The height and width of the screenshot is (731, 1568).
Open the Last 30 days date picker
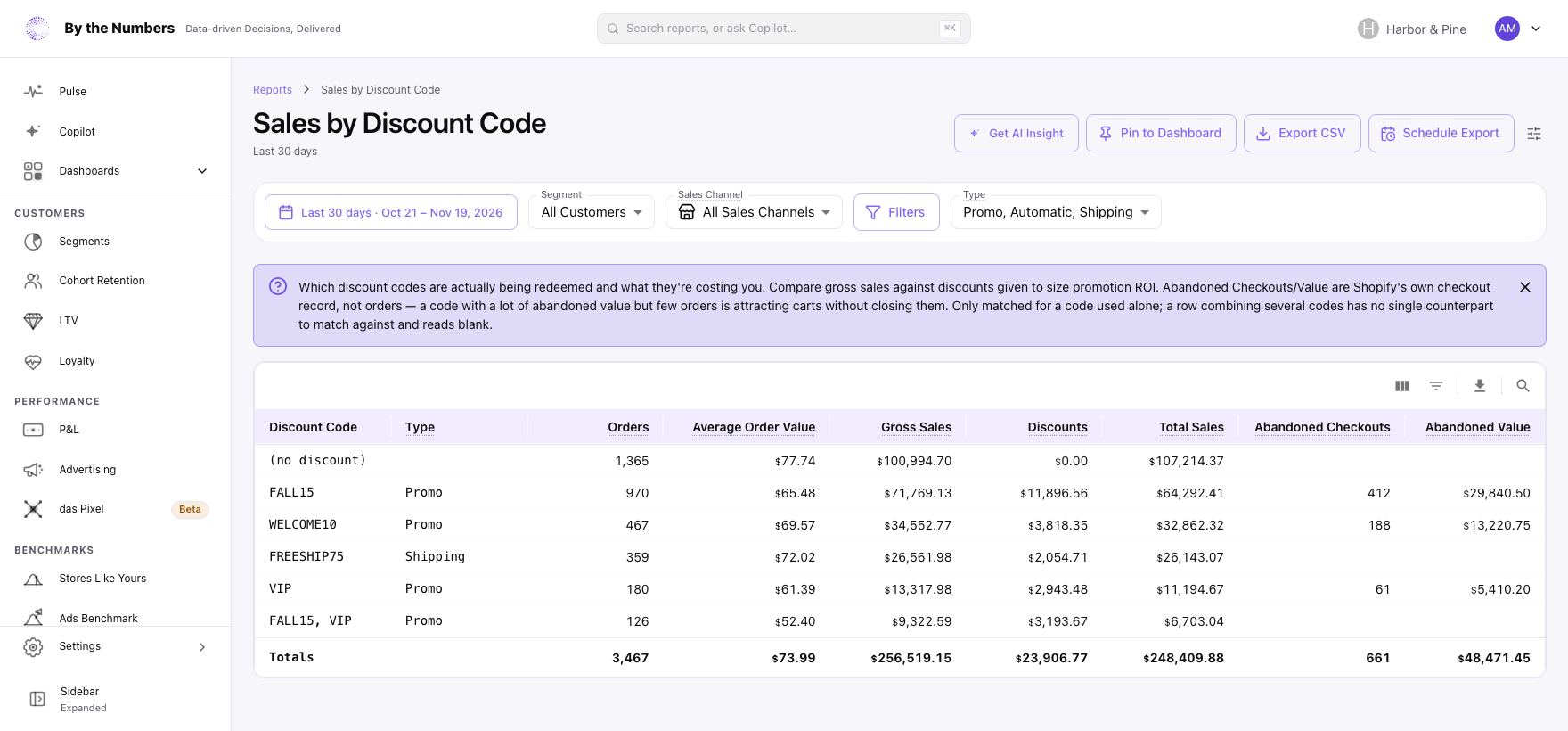pos(391,212)
